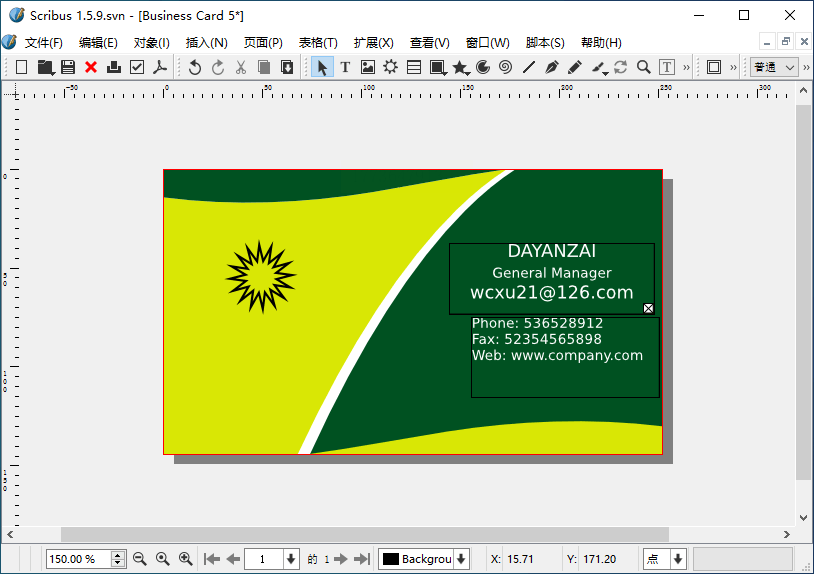Viewport: 814px width, 574px height.
Task: Go to the last page arrow
Action: point(362,559)
